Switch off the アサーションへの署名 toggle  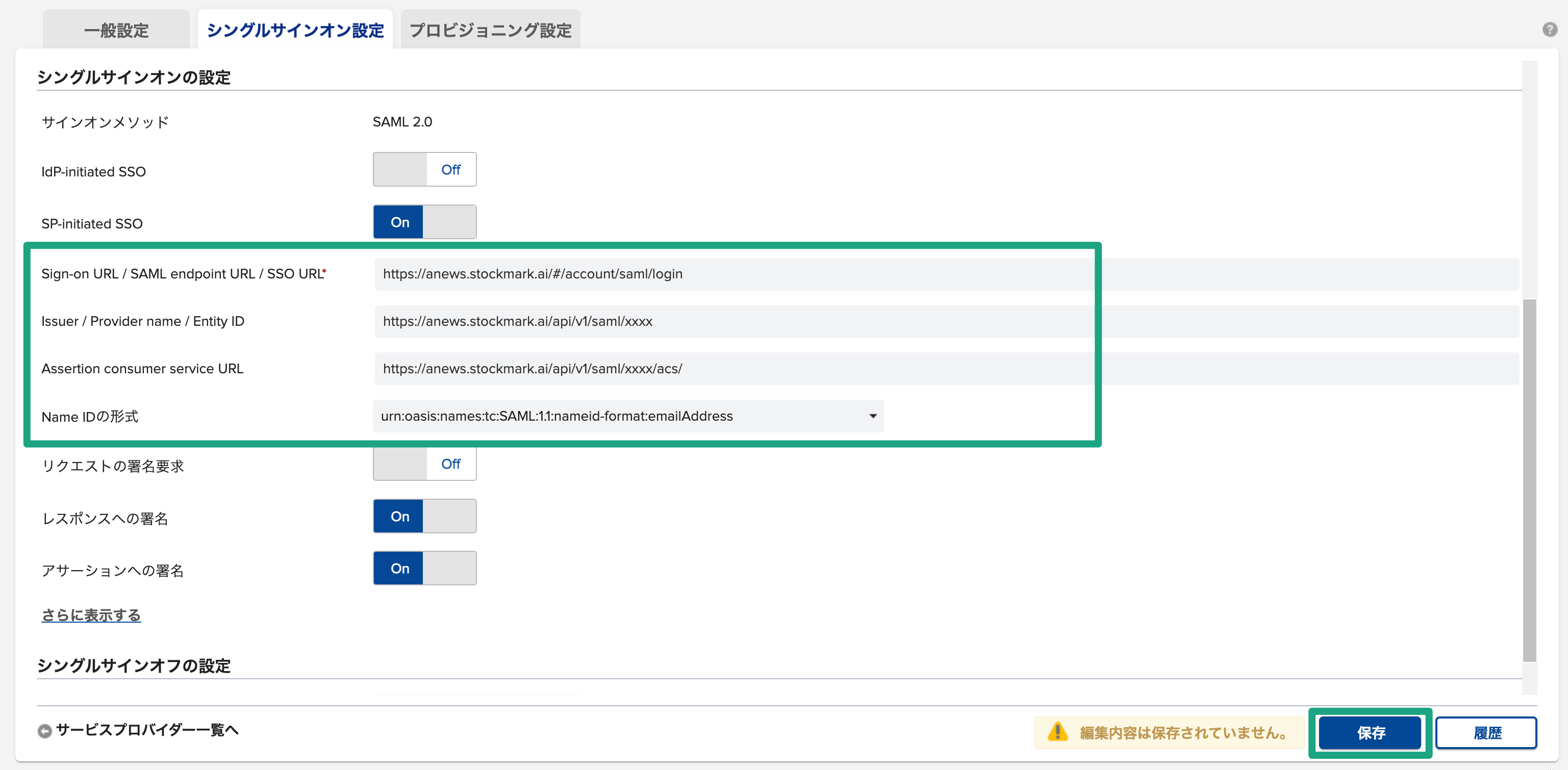(x=424, y=569)
